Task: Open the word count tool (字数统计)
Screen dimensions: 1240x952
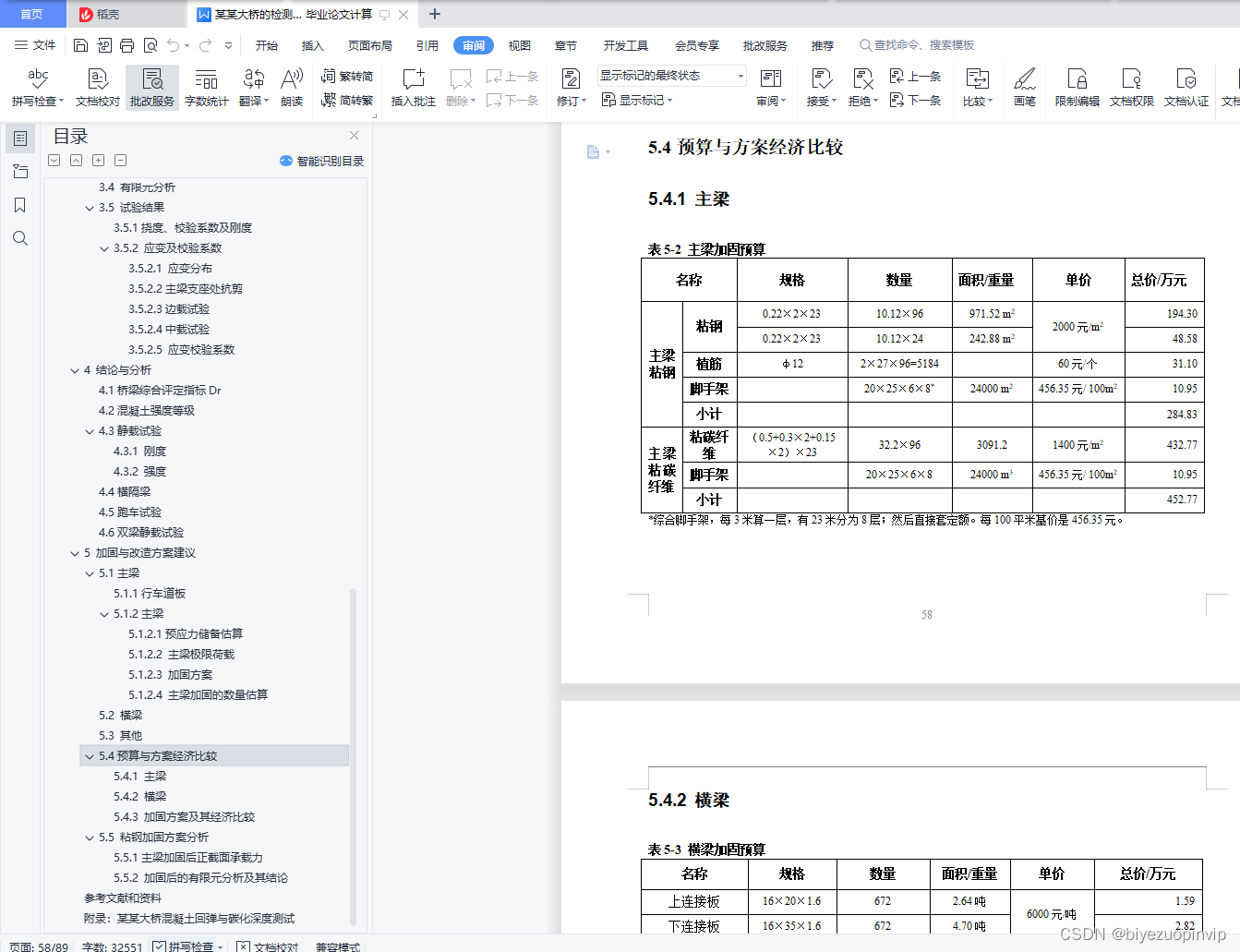Action: (206, 88)
